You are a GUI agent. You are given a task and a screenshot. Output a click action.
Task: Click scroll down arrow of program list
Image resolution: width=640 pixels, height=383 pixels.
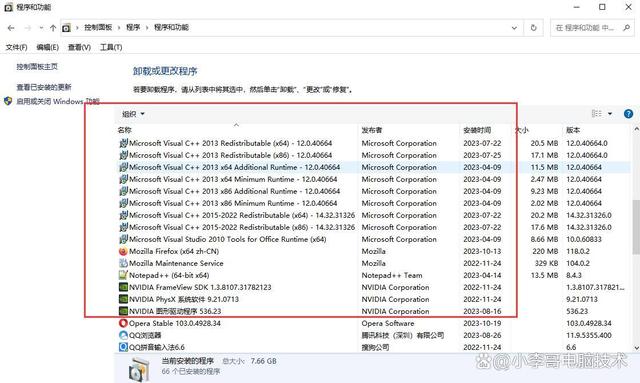pos(636,347)
